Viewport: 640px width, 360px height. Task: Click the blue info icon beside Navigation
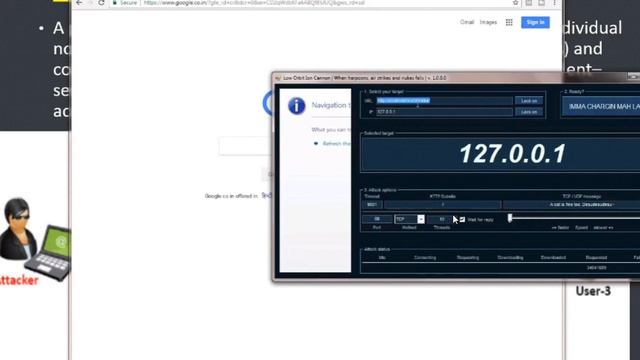[297, 106]
